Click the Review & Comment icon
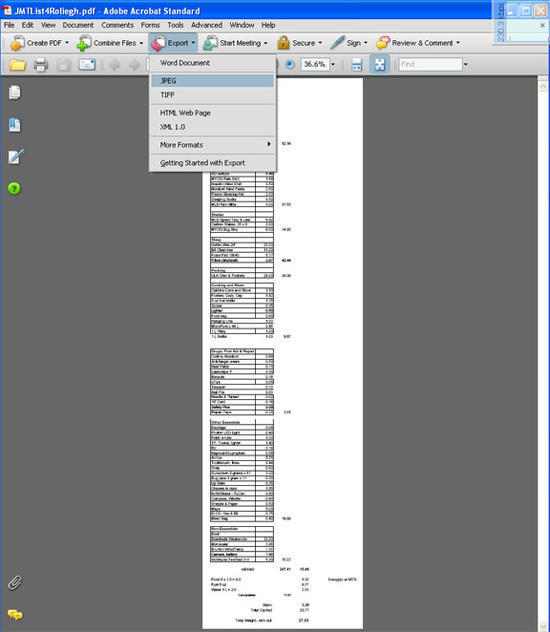Image resolution: width=550 pixels, height=632 pixels. click(x=383, y=43)
